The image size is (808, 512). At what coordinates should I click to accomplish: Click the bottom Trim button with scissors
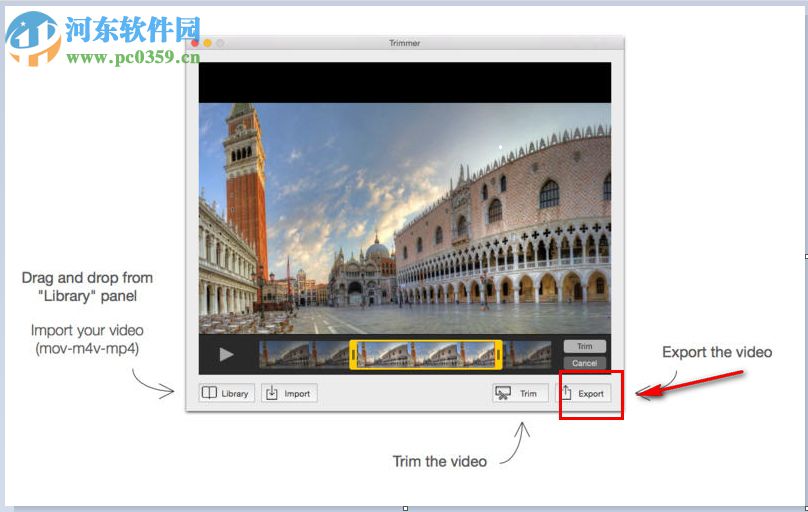coord(520,393)
